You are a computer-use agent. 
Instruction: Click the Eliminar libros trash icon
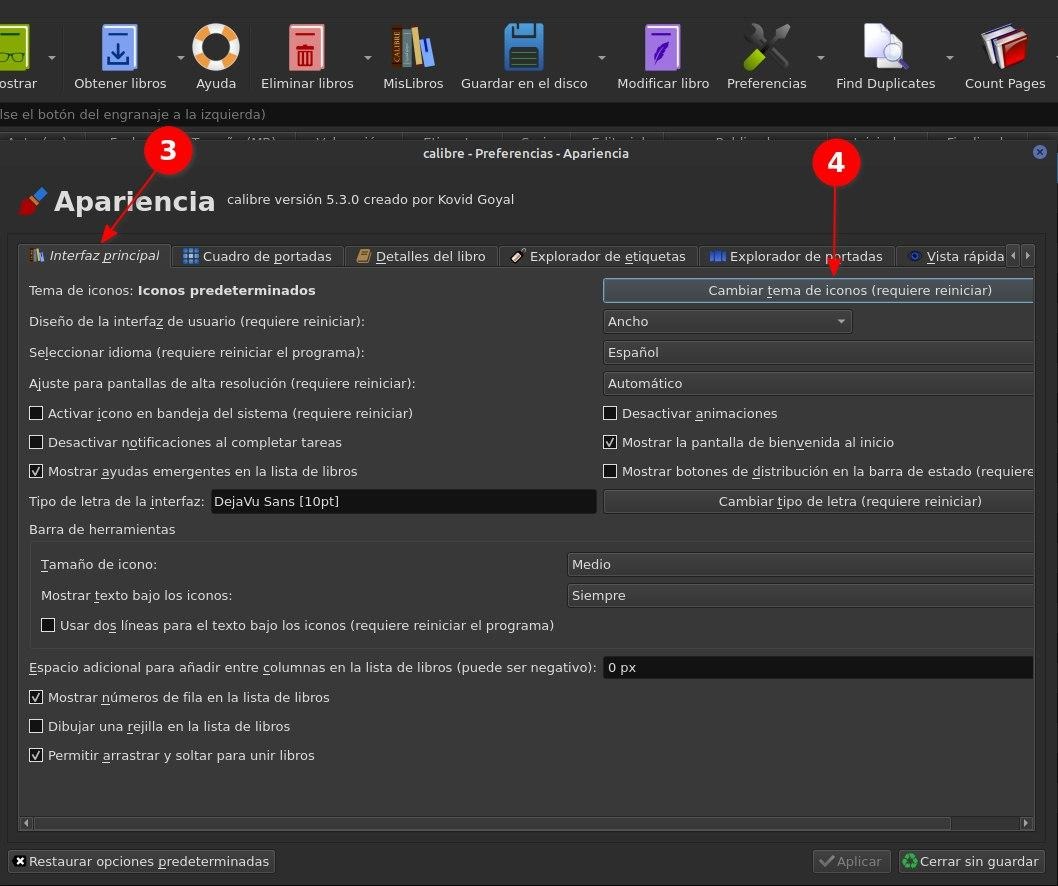(x=306, y=48)
